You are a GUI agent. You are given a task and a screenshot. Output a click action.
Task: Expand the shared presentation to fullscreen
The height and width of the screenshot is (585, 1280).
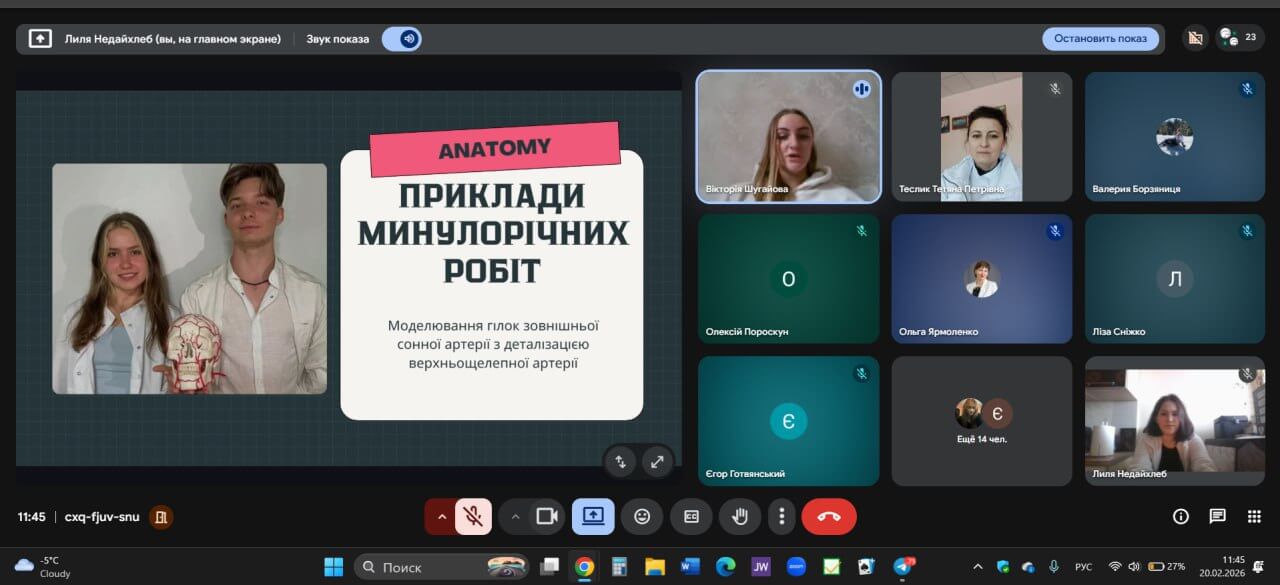[x=657, y=461]
